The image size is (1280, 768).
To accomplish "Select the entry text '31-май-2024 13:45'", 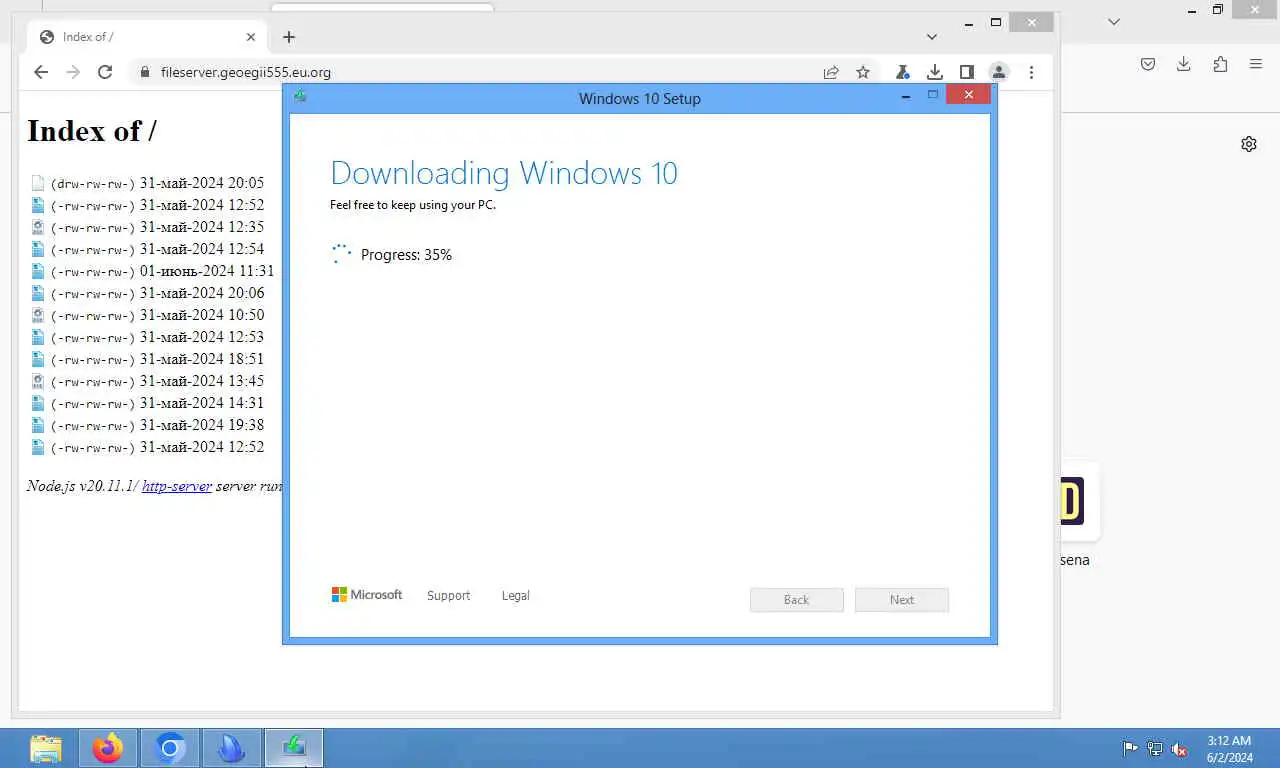I will pyautogui.click(x=202, y=381).
